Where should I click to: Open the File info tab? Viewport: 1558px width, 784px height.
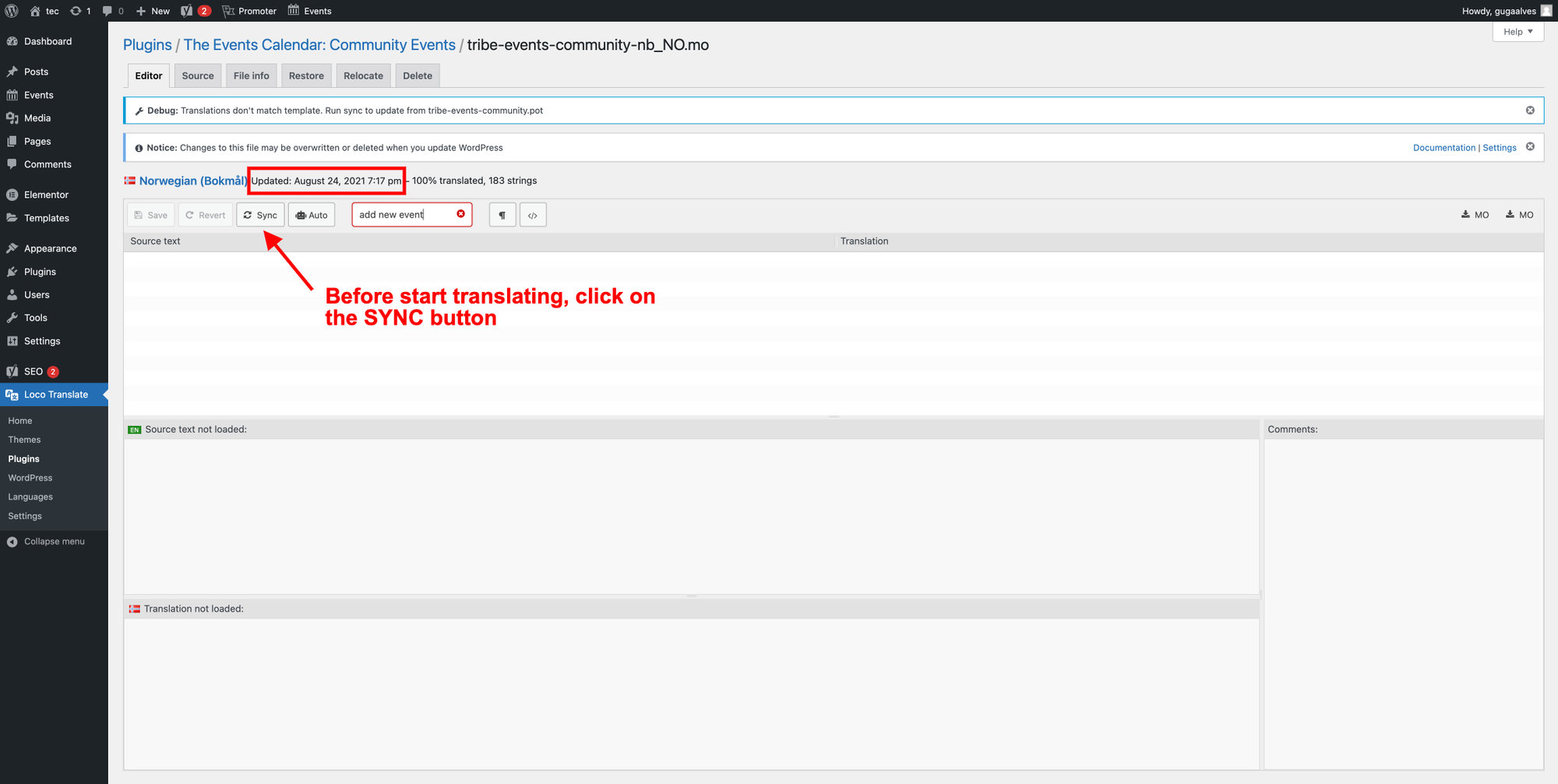[x=251, y=76]
